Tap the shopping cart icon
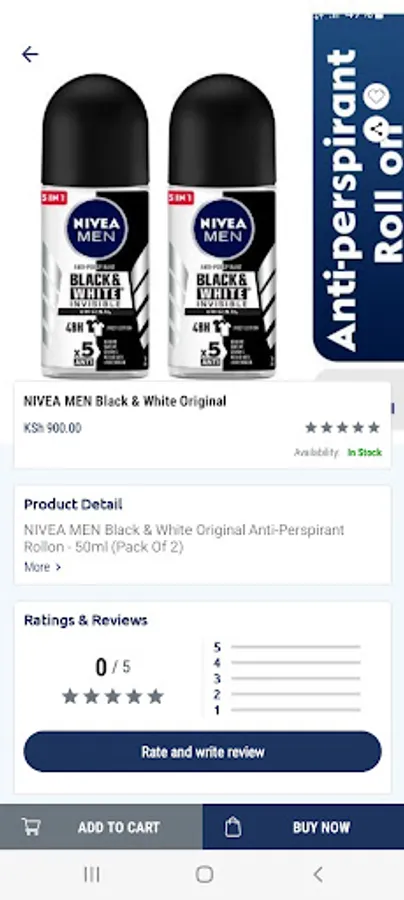This screenshot has width=404, height=900. (x=31, y=827)
